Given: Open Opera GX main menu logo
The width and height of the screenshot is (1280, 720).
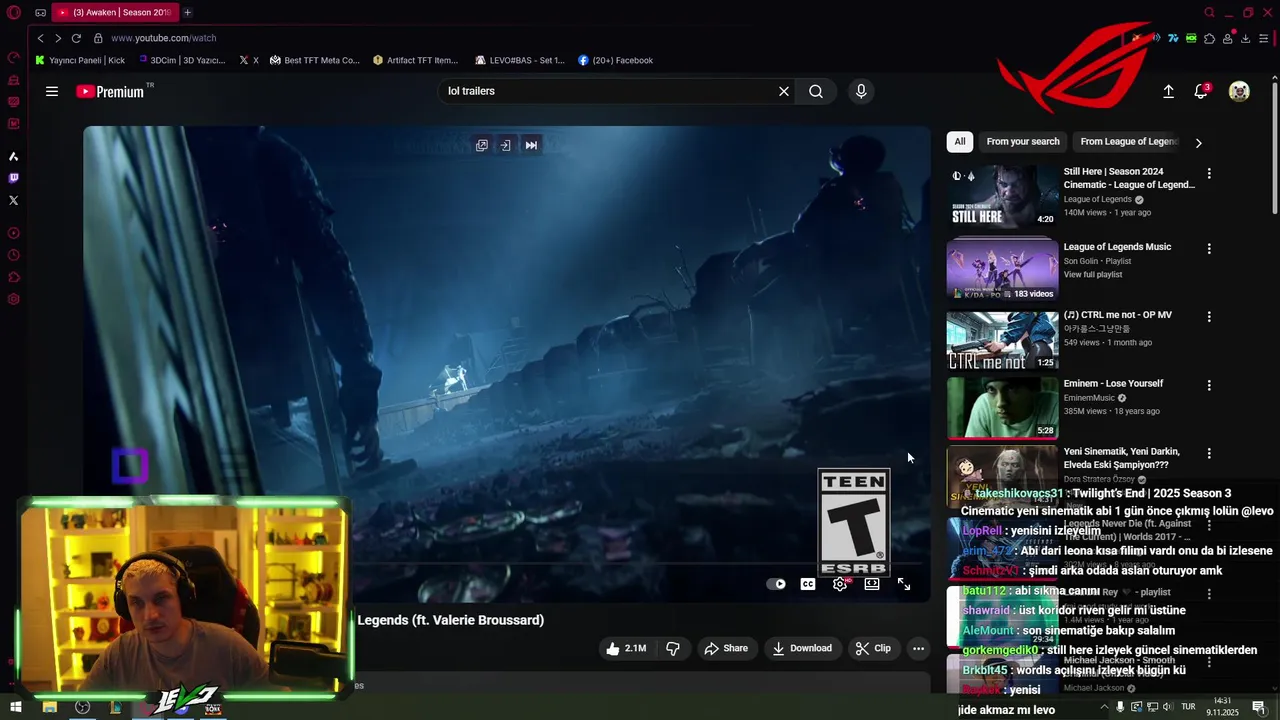Looking at the screenshot, I should (14, 12).
